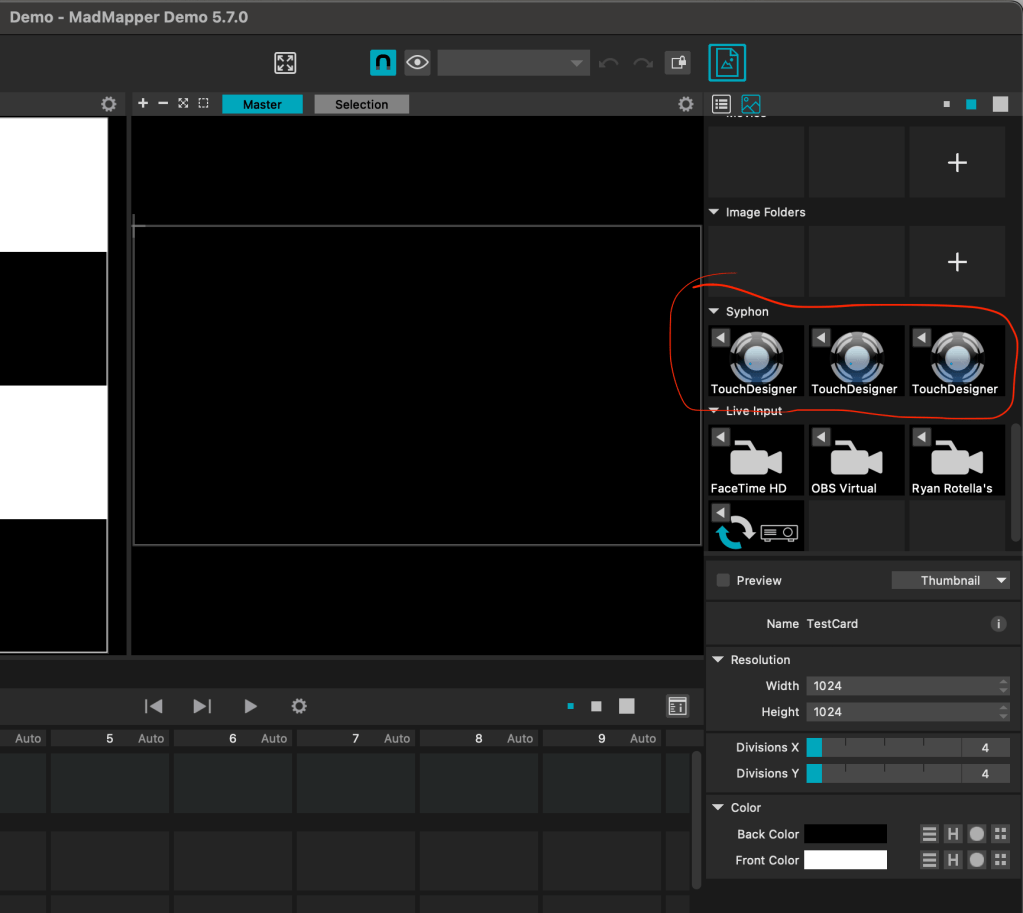Select the Master tab
The height and width of the screenshot is (913, 1023).
coord(262,104)
